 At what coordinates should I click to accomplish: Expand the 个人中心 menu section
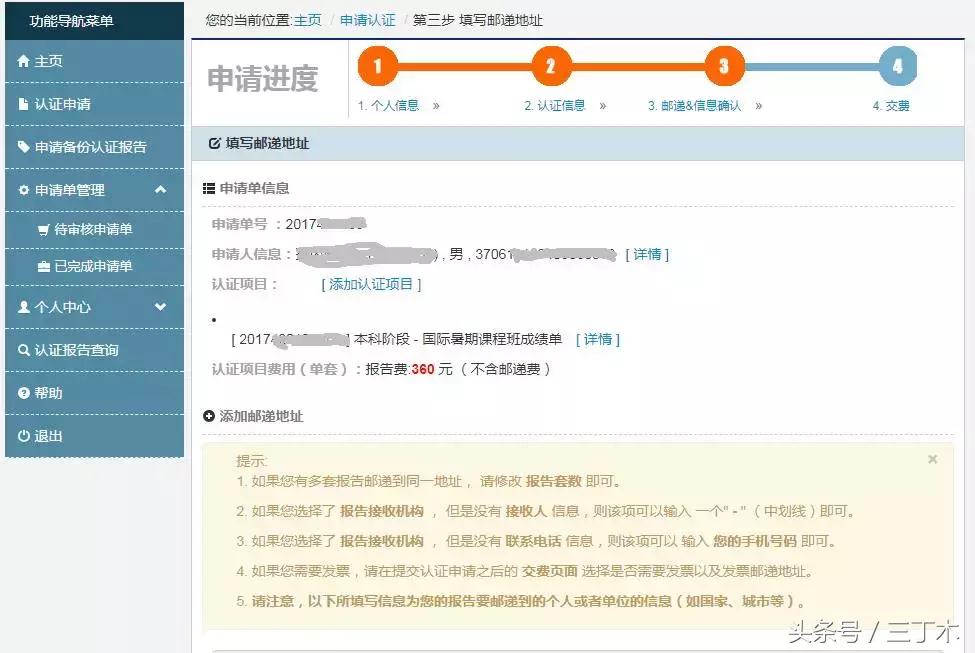(x=159, y=307)
